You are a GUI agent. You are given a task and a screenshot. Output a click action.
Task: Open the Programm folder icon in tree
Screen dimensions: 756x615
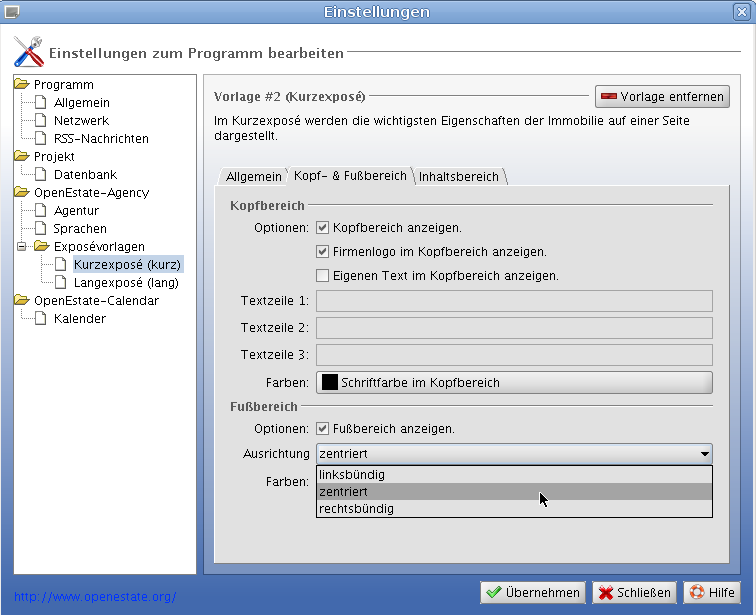22,85
